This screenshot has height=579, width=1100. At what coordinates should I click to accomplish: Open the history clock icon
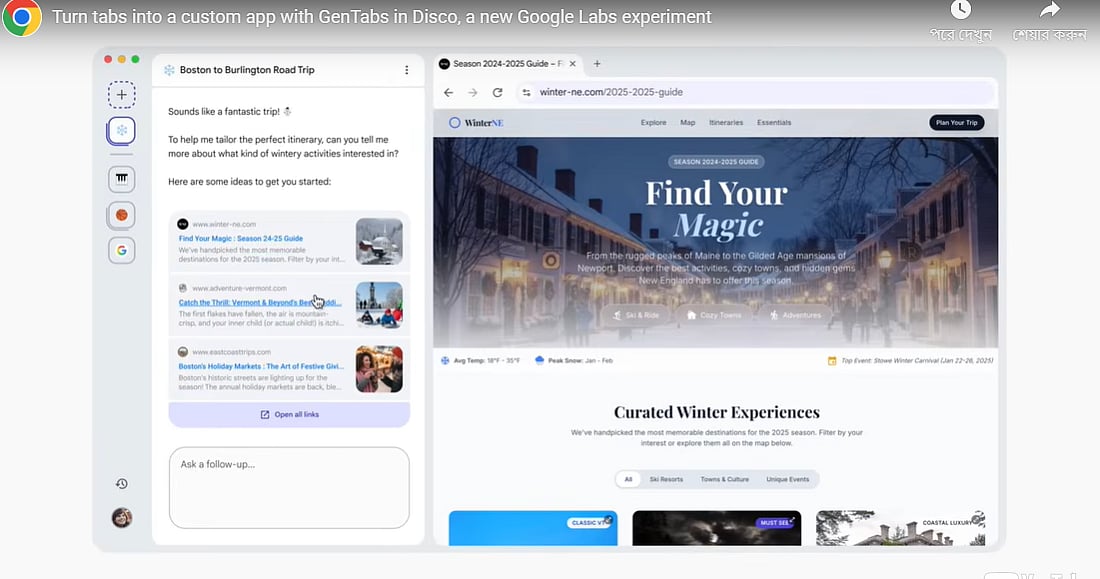121,484
